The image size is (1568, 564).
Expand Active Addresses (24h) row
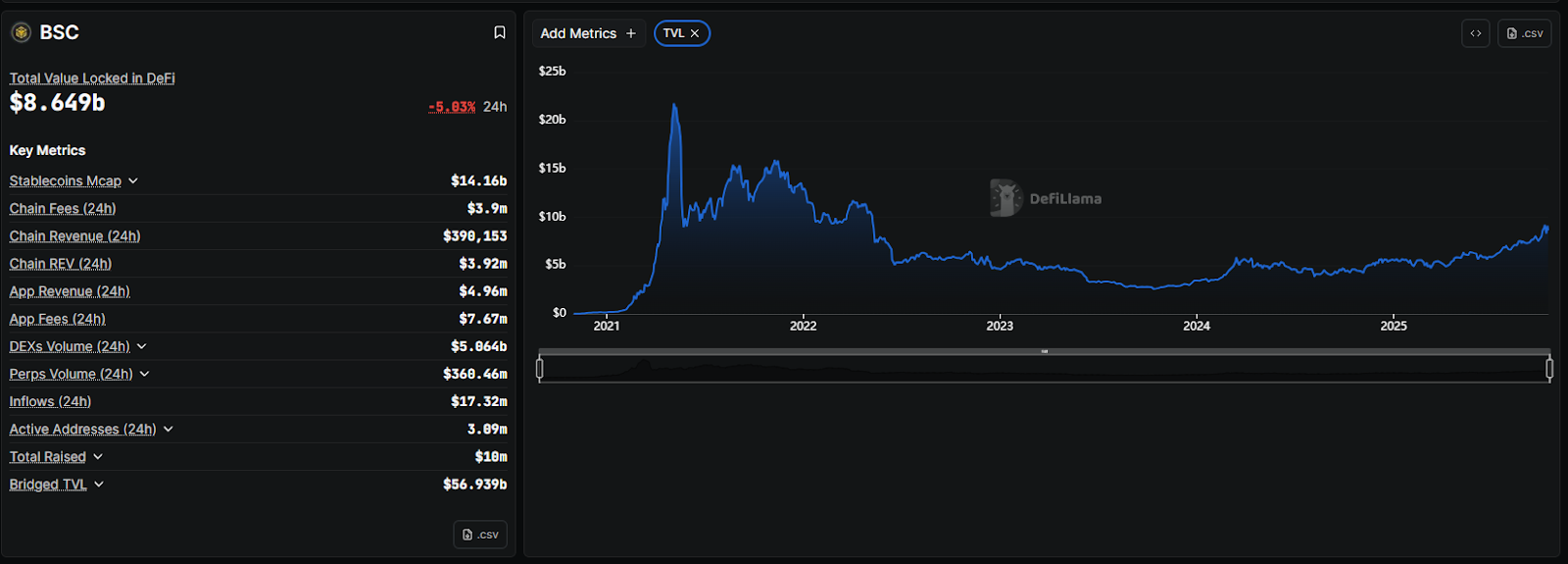click(169, 430)
